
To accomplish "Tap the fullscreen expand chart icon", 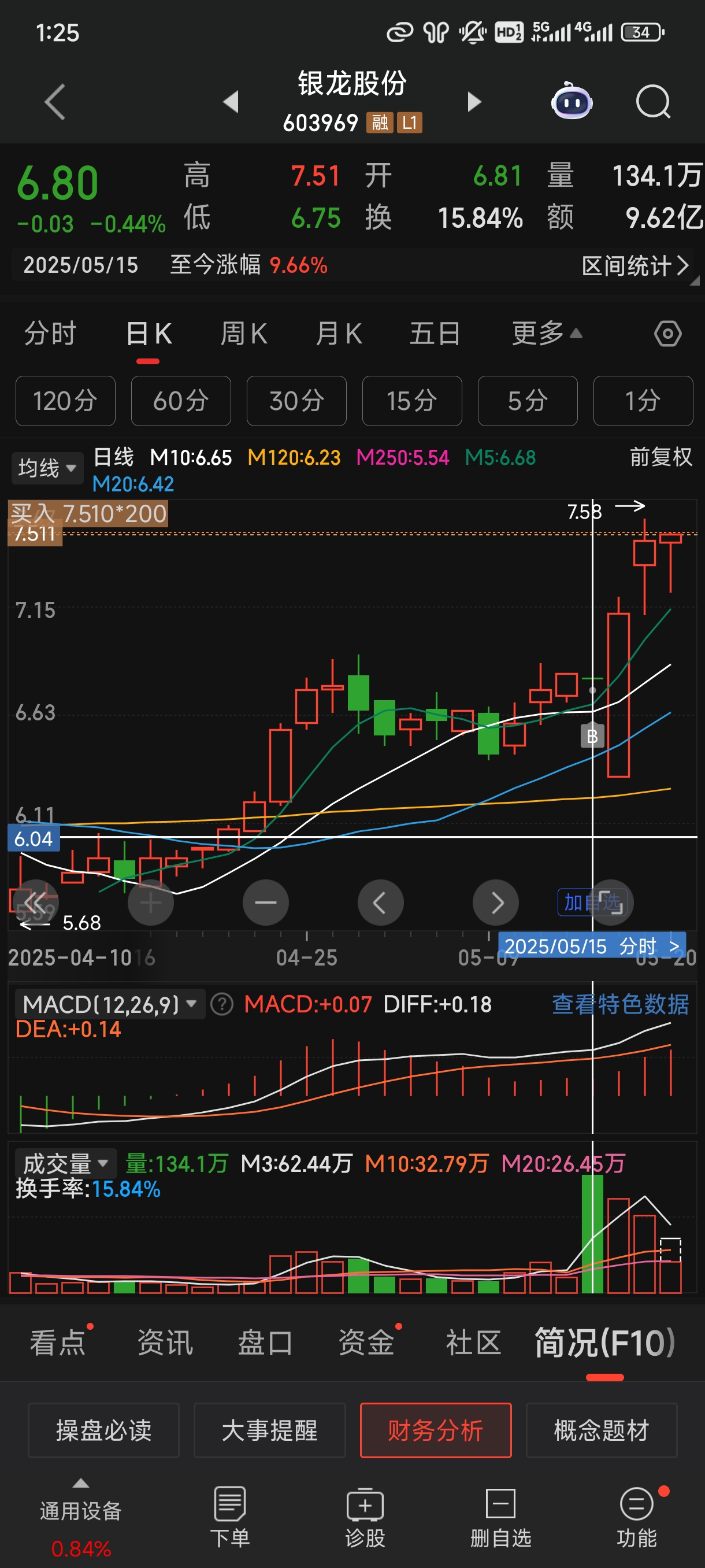I will [610, 903].
